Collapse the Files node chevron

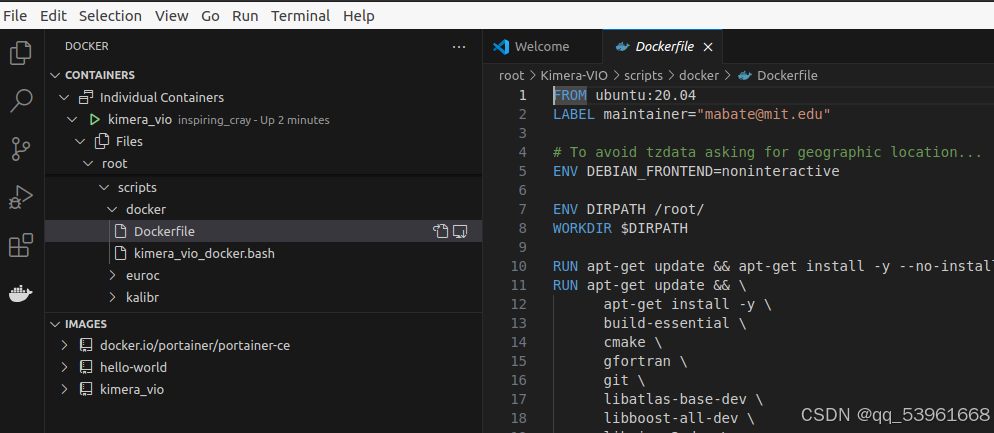(80, 141)
